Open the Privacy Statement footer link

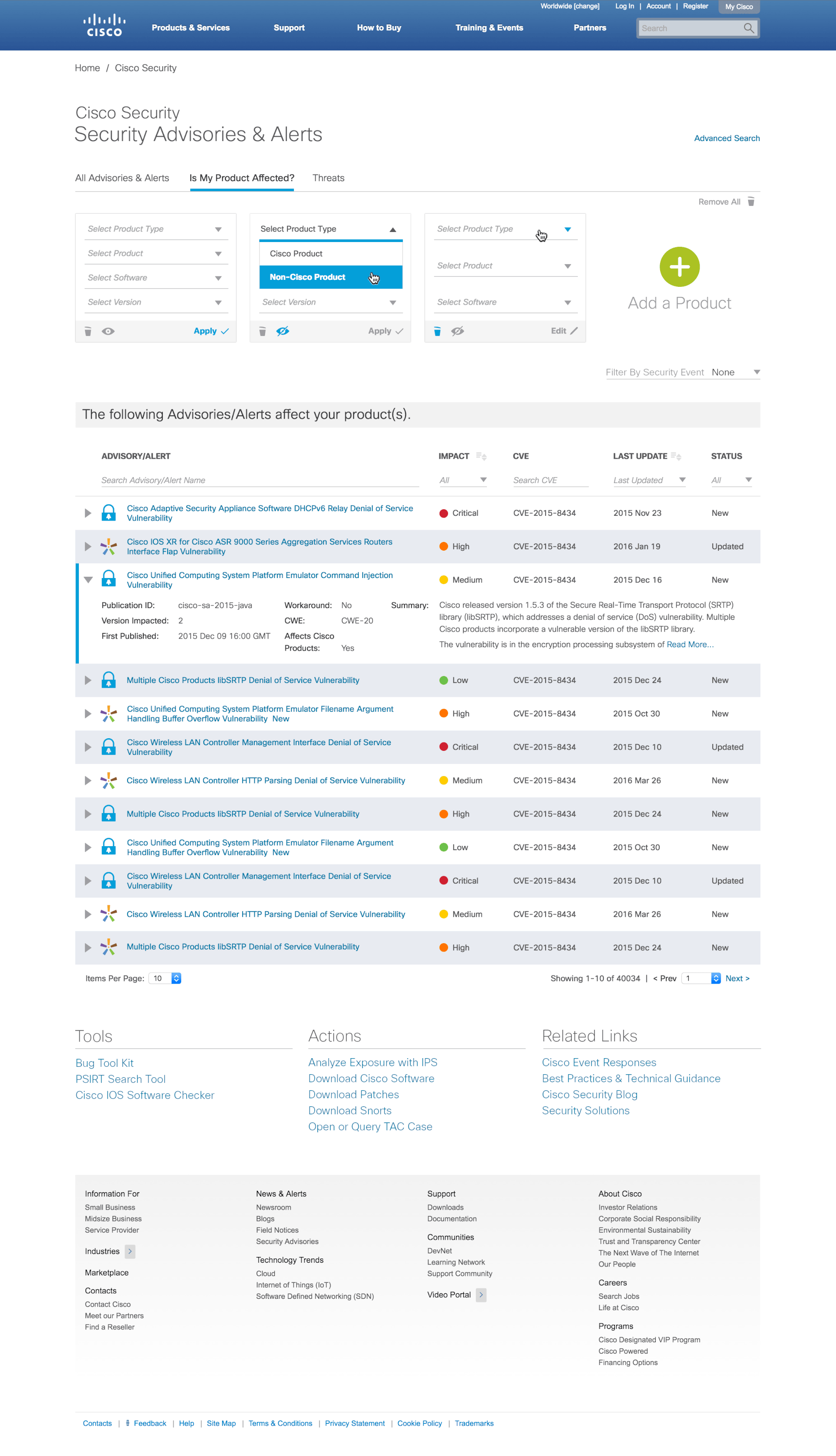pos(355,1423)
